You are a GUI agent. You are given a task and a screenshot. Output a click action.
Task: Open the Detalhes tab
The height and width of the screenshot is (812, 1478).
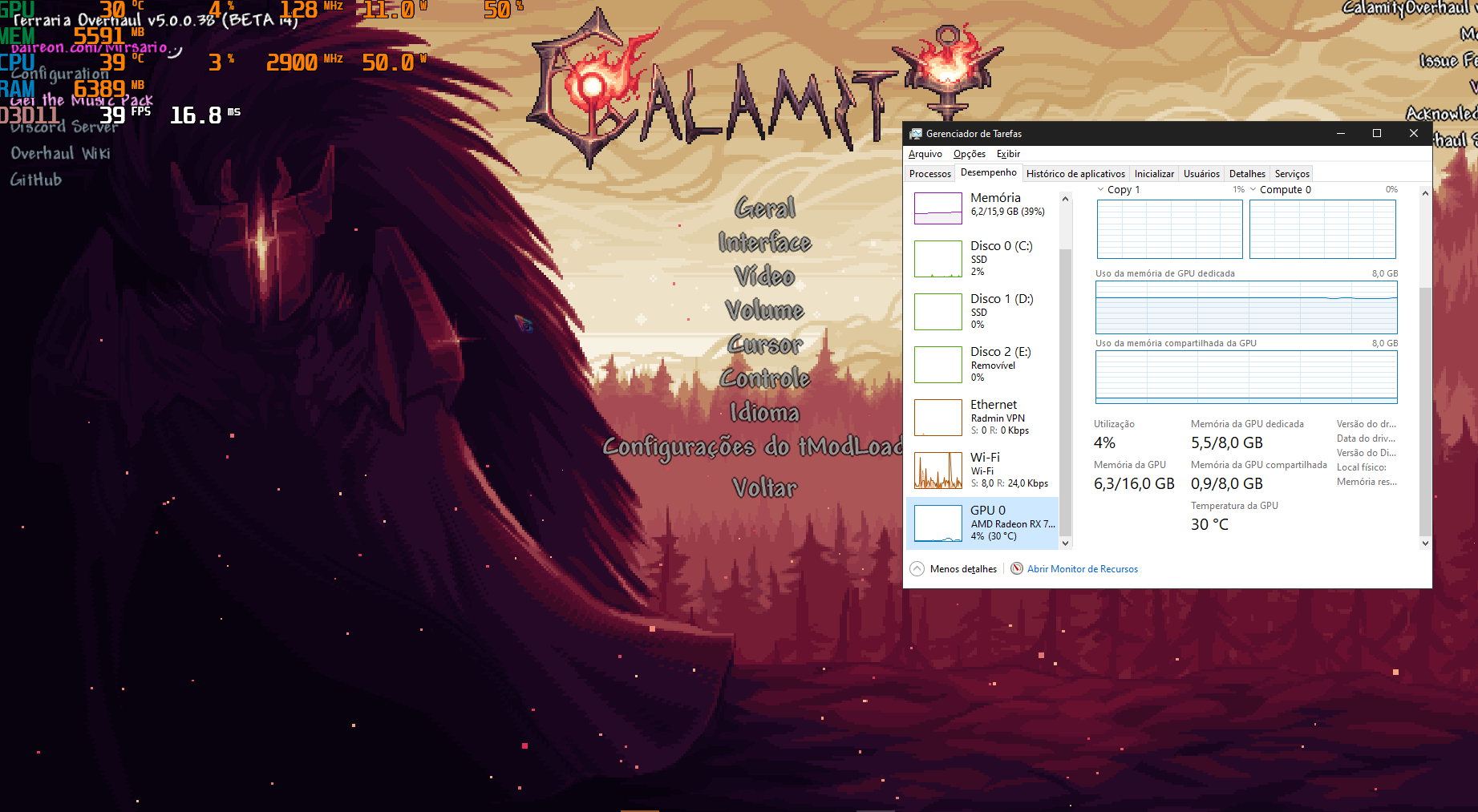(x=1247, y=174)
